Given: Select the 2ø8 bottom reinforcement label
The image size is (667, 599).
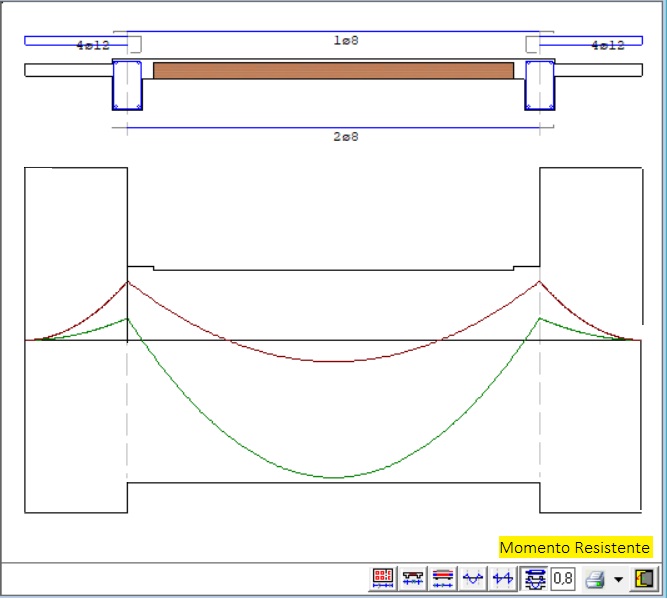Looking at the screenshot, I should pos(346,137).
